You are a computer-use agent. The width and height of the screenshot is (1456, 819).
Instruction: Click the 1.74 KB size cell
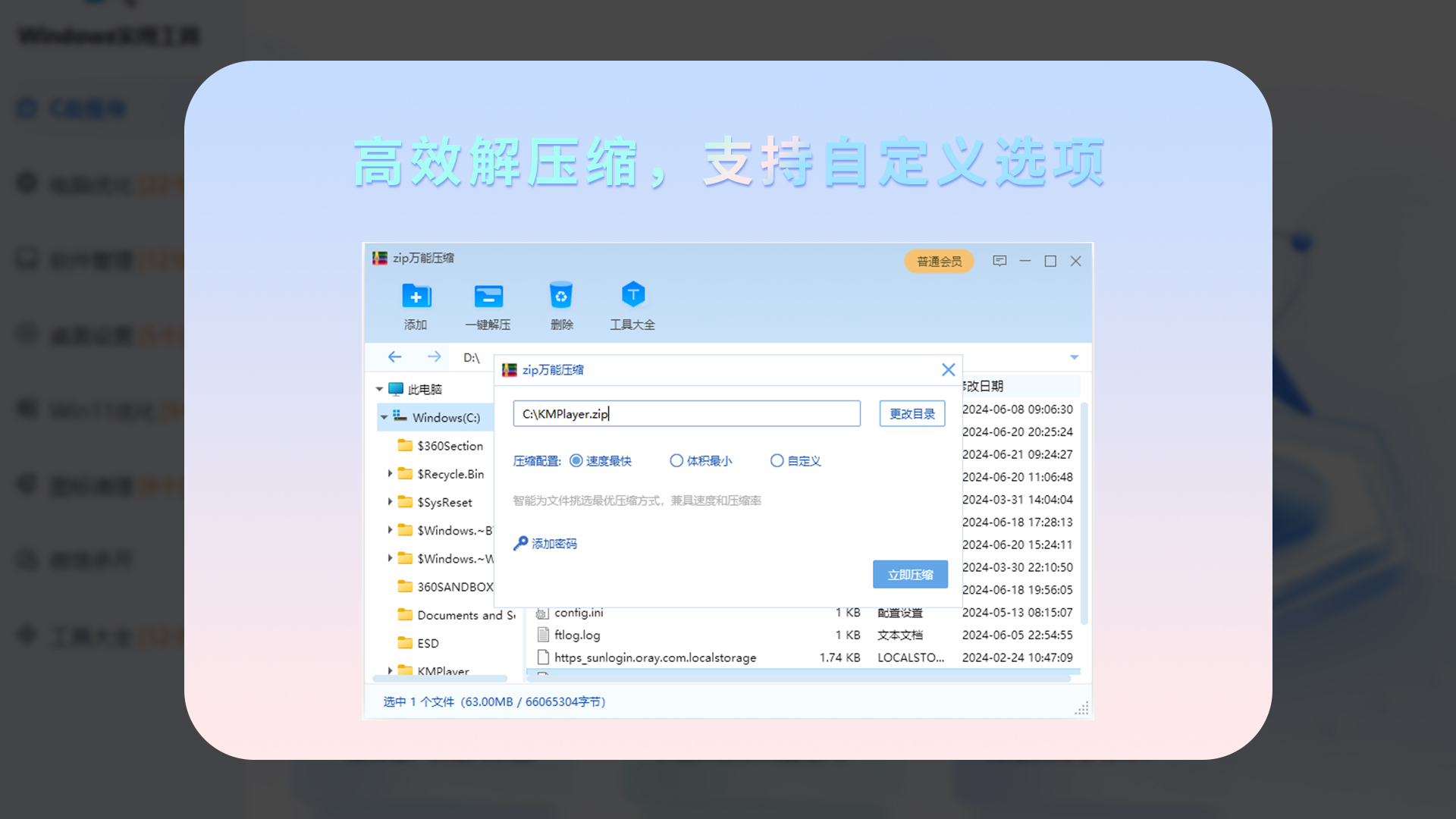(x=839, y=657)
